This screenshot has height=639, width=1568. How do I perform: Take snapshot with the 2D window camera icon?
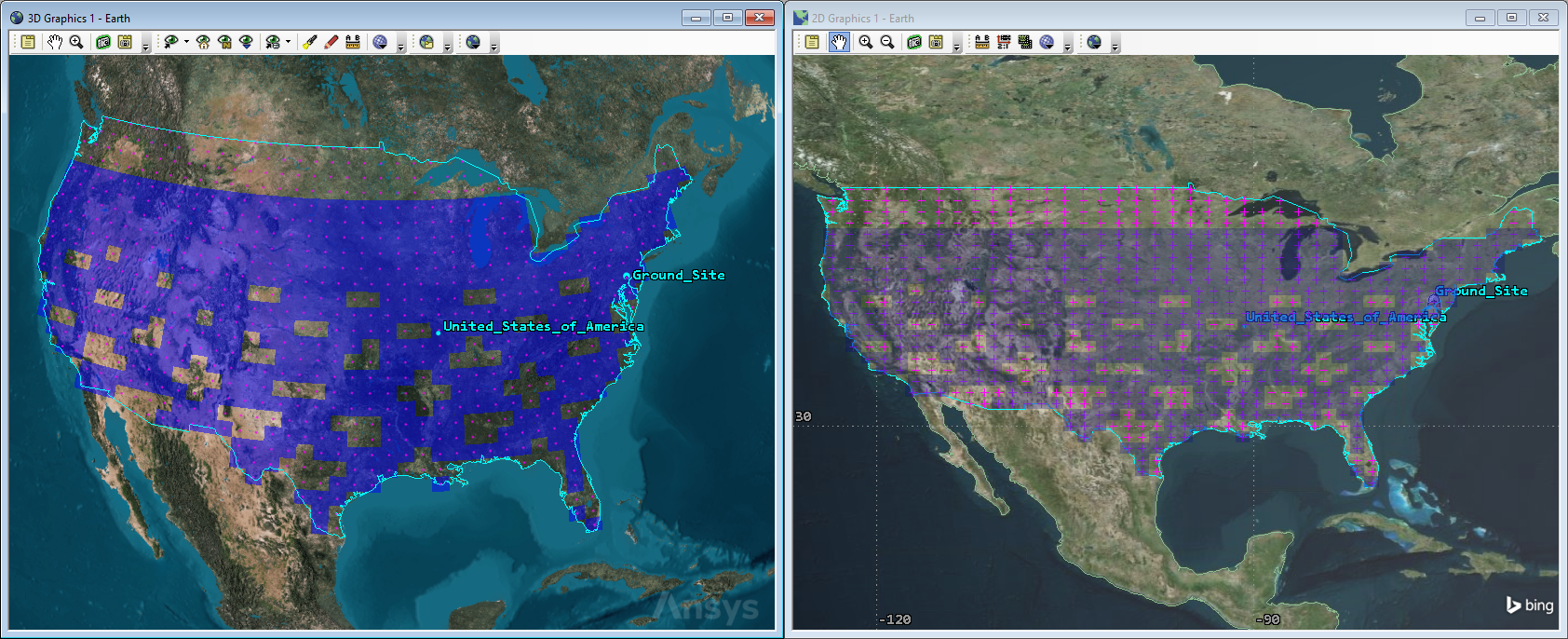point(914,42)
